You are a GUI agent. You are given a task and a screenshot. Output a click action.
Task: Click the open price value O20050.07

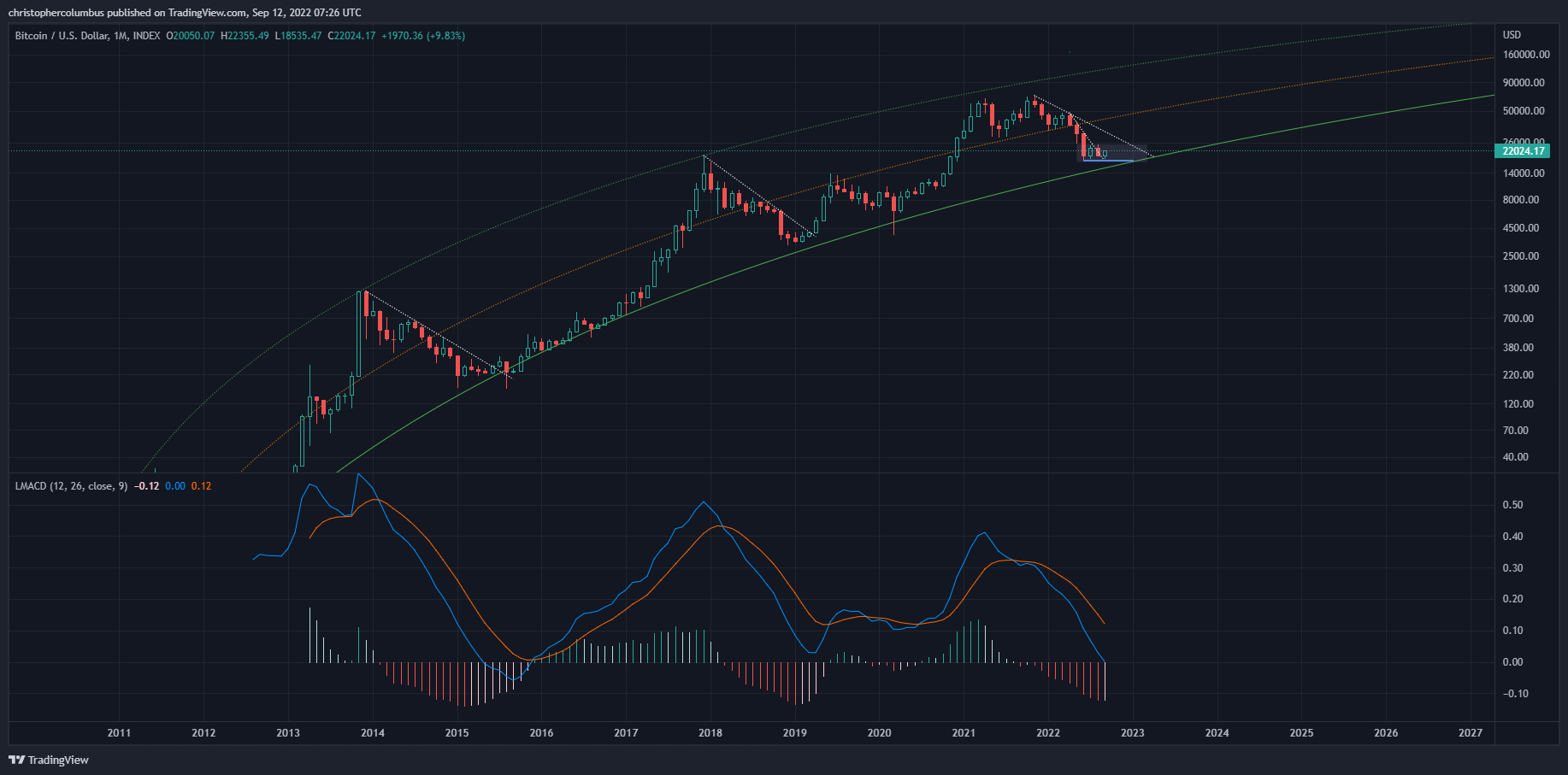coord(191,36)
